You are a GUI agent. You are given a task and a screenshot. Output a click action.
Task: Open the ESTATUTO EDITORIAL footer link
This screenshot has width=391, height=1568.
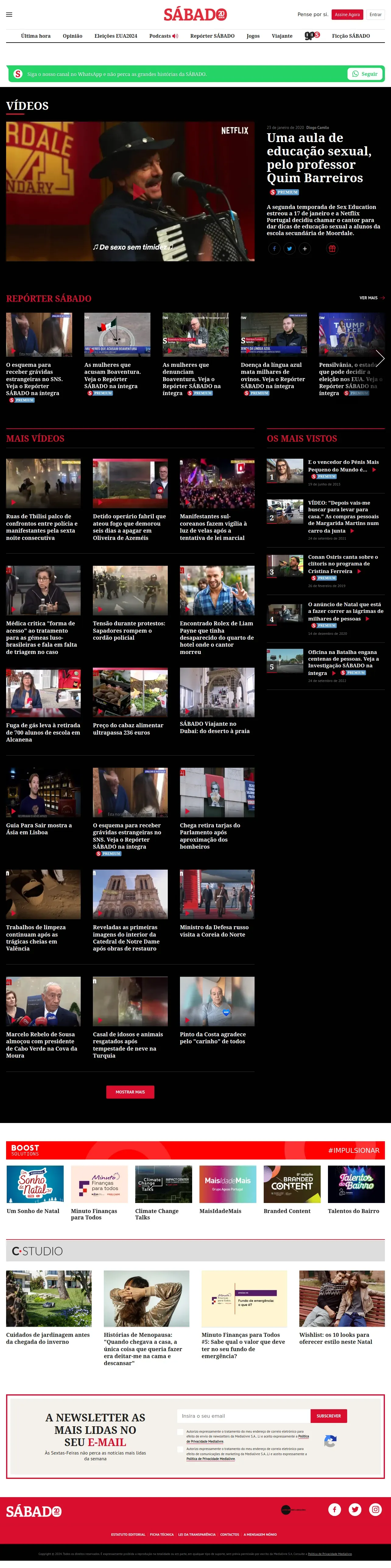click(129, 1535)
